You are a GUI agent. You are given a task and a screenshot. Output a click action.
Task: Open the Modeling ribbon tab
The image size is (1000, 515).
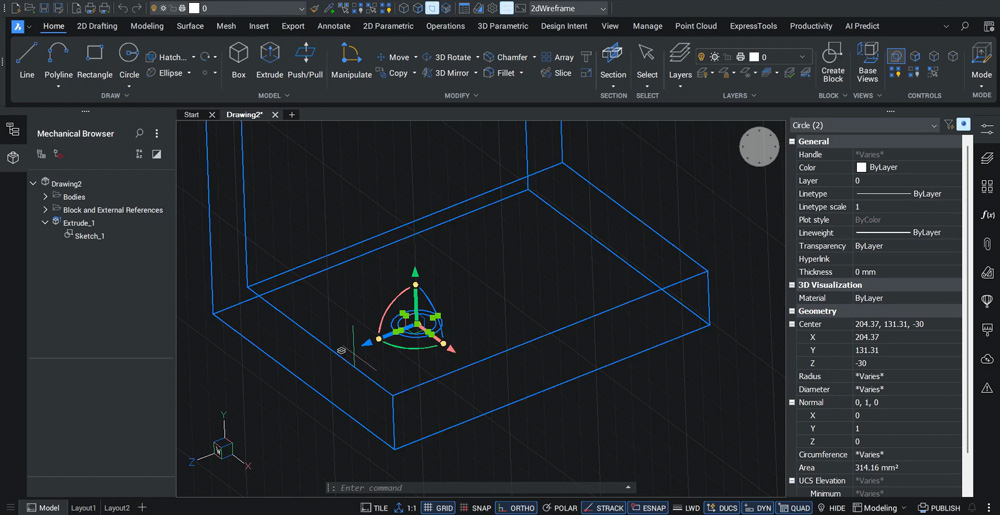tap(147, 26)
